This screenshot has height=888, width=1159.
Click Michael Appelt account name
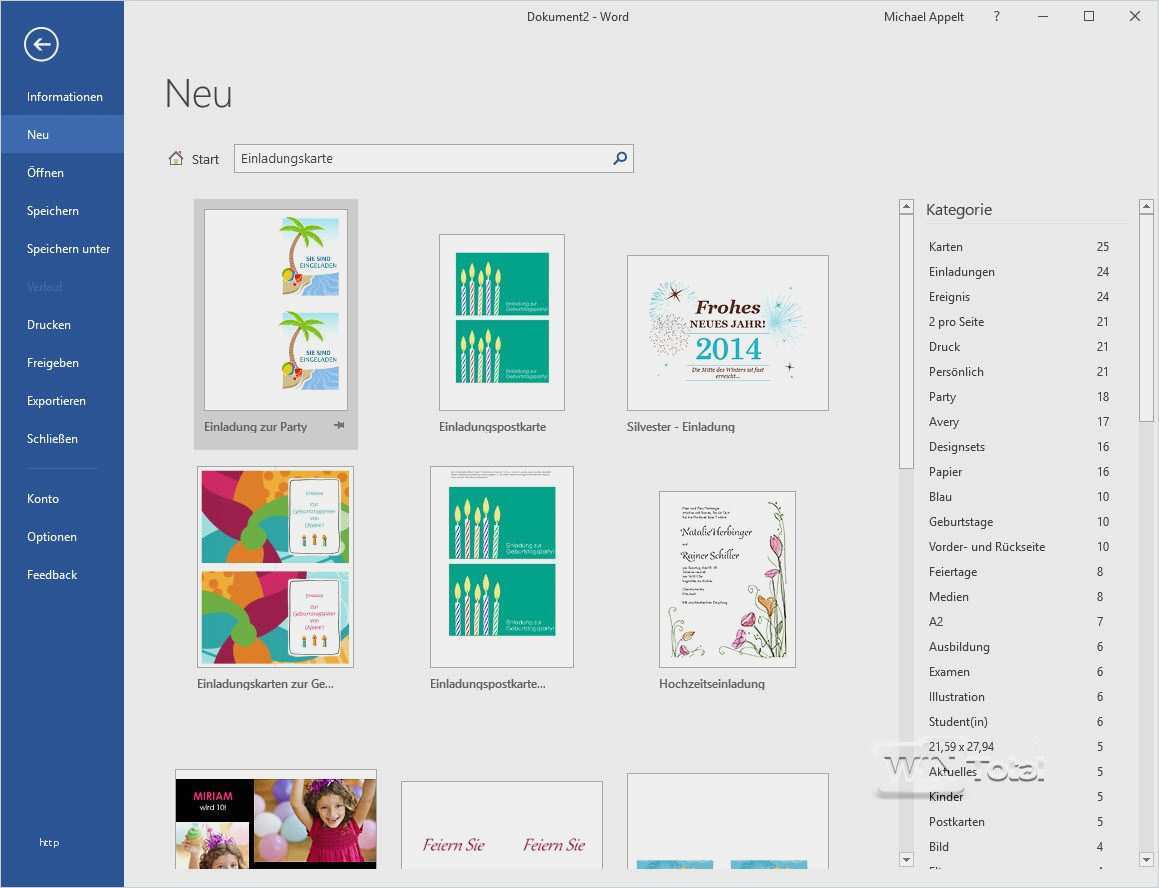pos(923,17)
